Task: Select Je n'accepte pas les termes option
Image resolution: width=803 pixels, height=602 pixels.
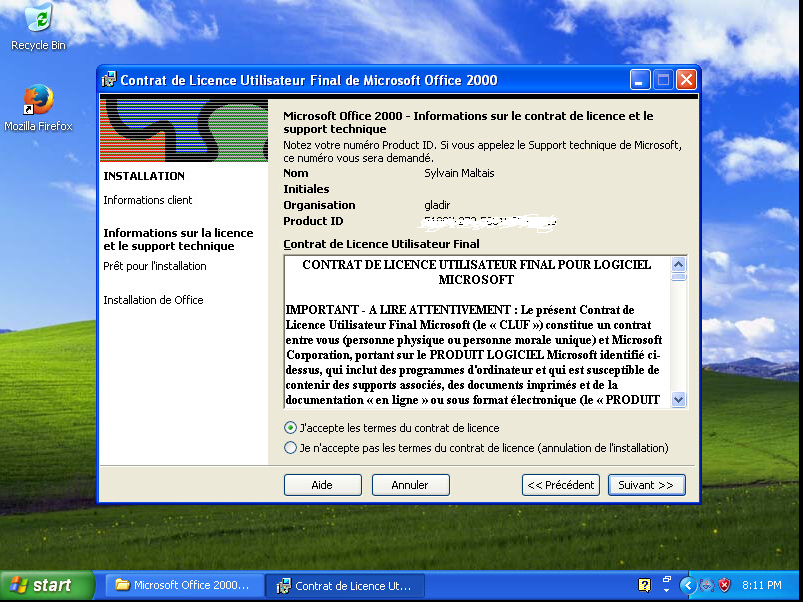Action: pyautogui.click(x=290, y=448)
